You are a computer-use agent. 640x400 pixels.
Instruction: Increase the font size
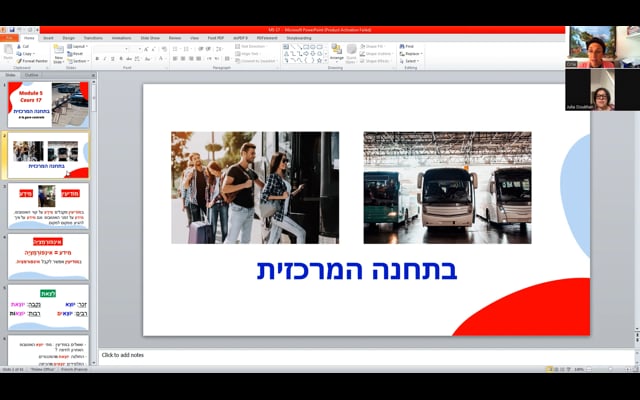146,49
